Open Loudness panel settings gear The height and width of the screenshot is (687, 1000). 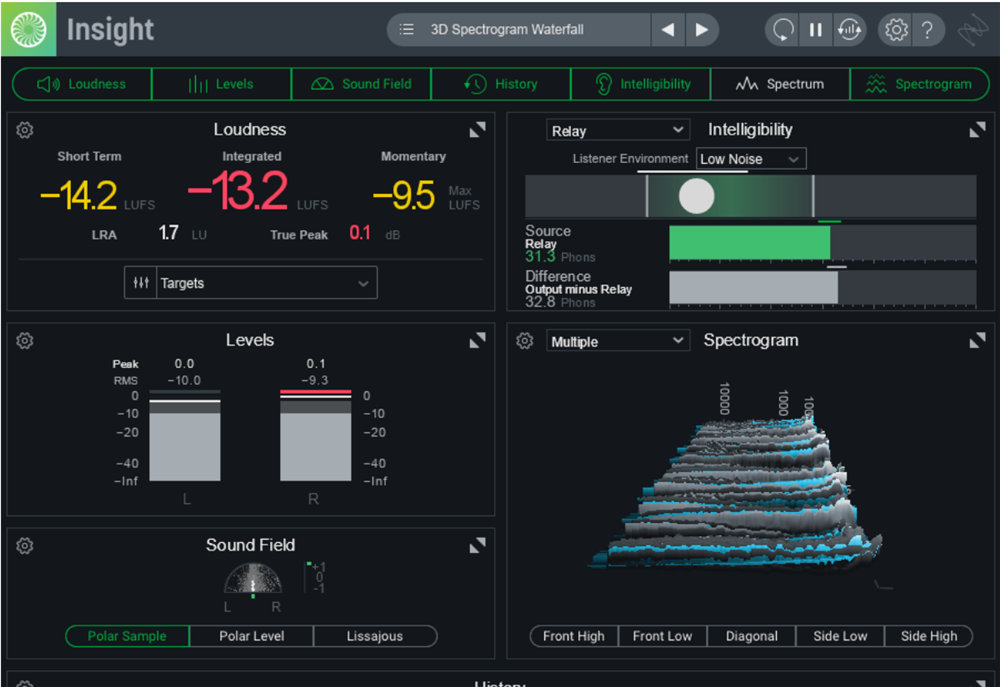(24, 130)
